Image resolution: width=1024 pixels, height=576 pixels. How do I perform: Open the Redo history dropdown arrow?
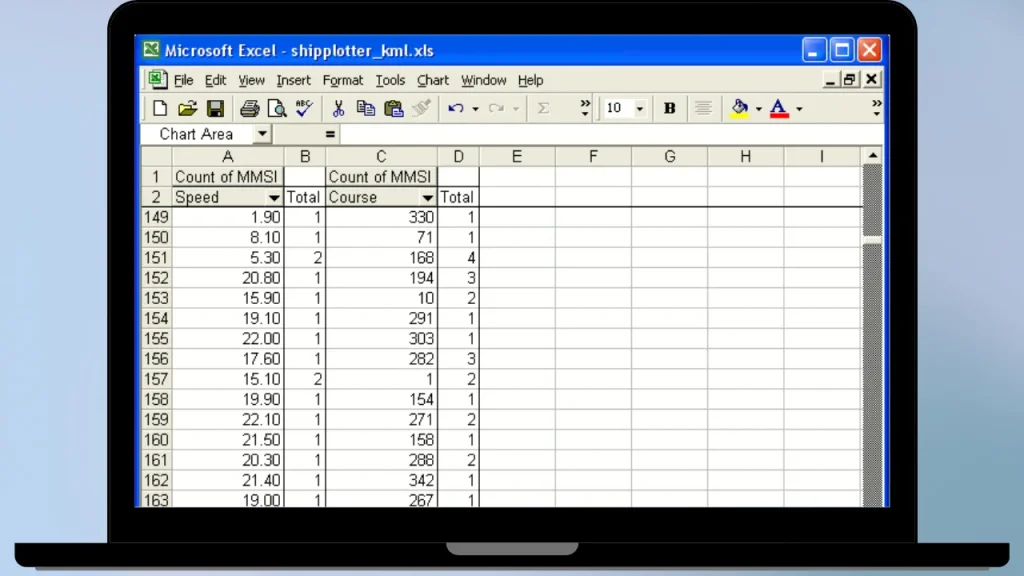pos(516,109)
